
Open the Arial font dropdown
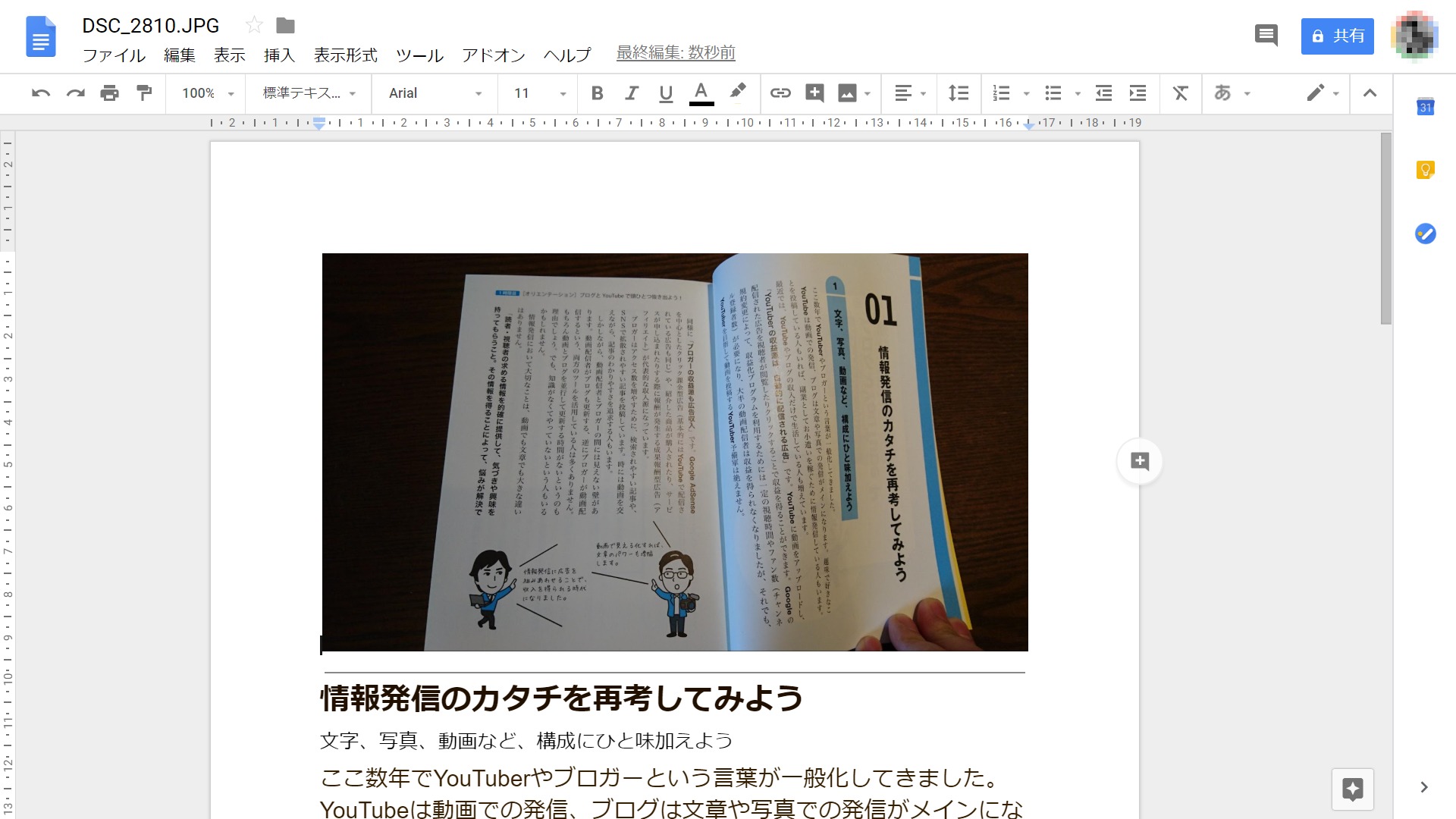[435, 93]
